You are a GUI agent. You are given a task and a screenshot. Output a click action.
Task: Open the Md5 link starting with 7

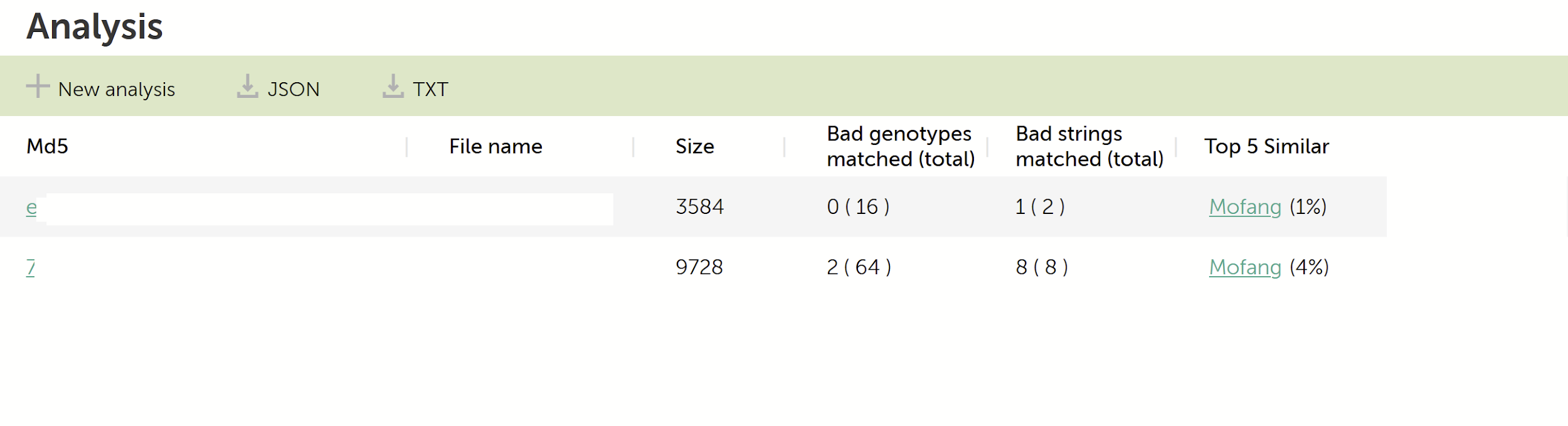[x=30, y=268]
